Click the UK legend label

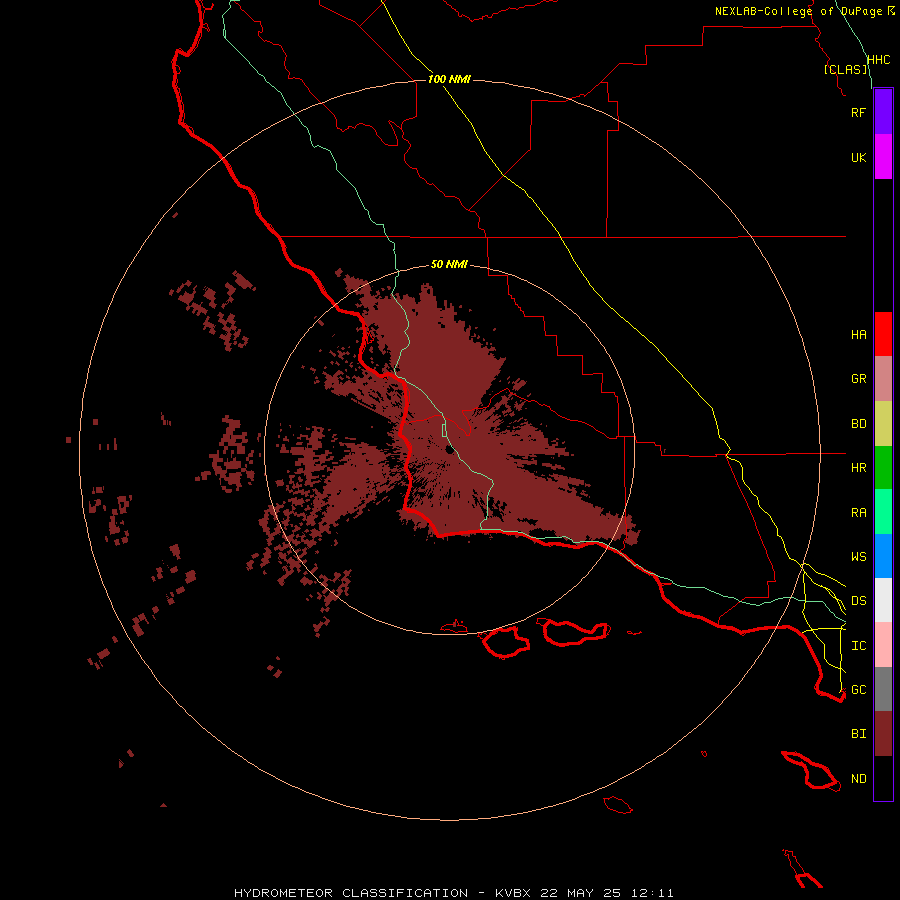pos(858,157)
